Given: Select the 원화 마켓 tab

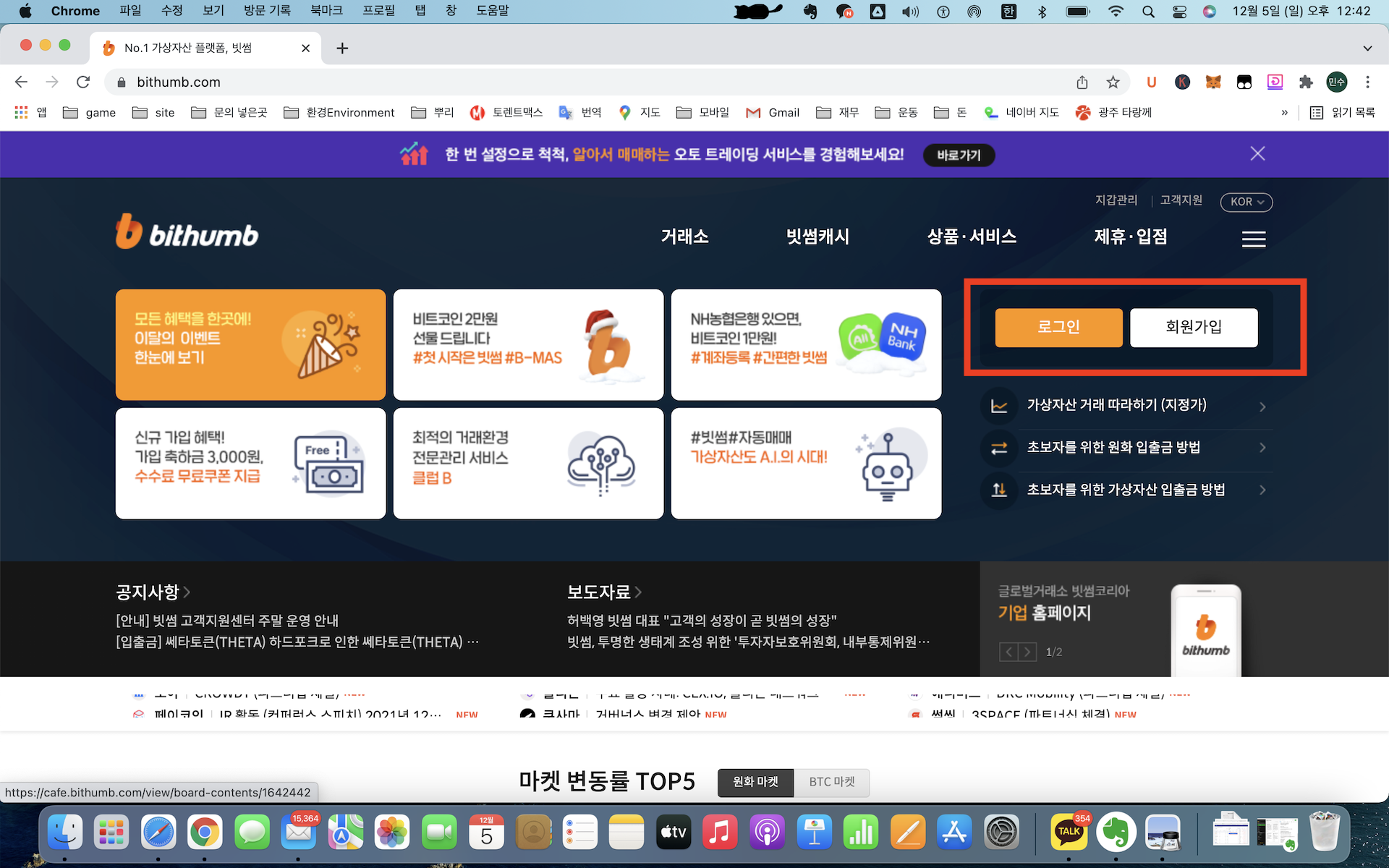Looking at the screenshot, I should click(755, 782).
